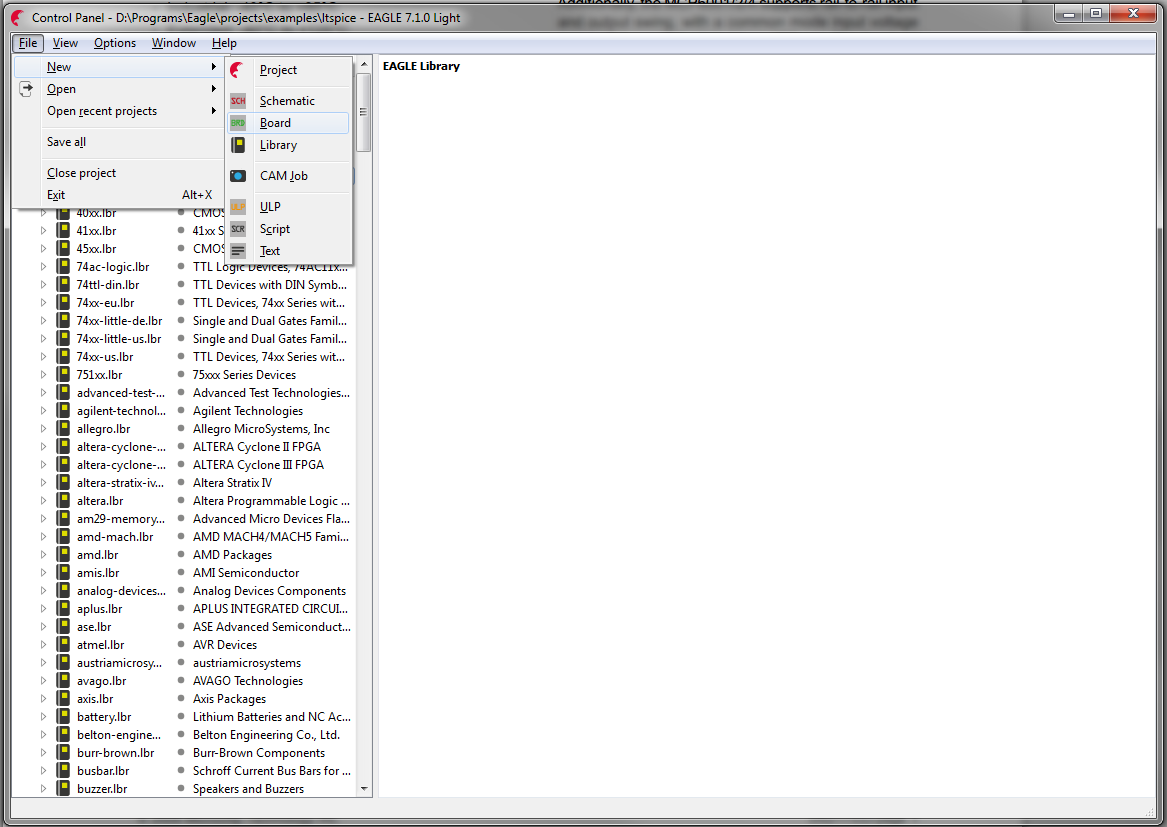Click the Board icon to create a board
The height and width of the screenshot is (827, 1167).
(x=238, y=122)
